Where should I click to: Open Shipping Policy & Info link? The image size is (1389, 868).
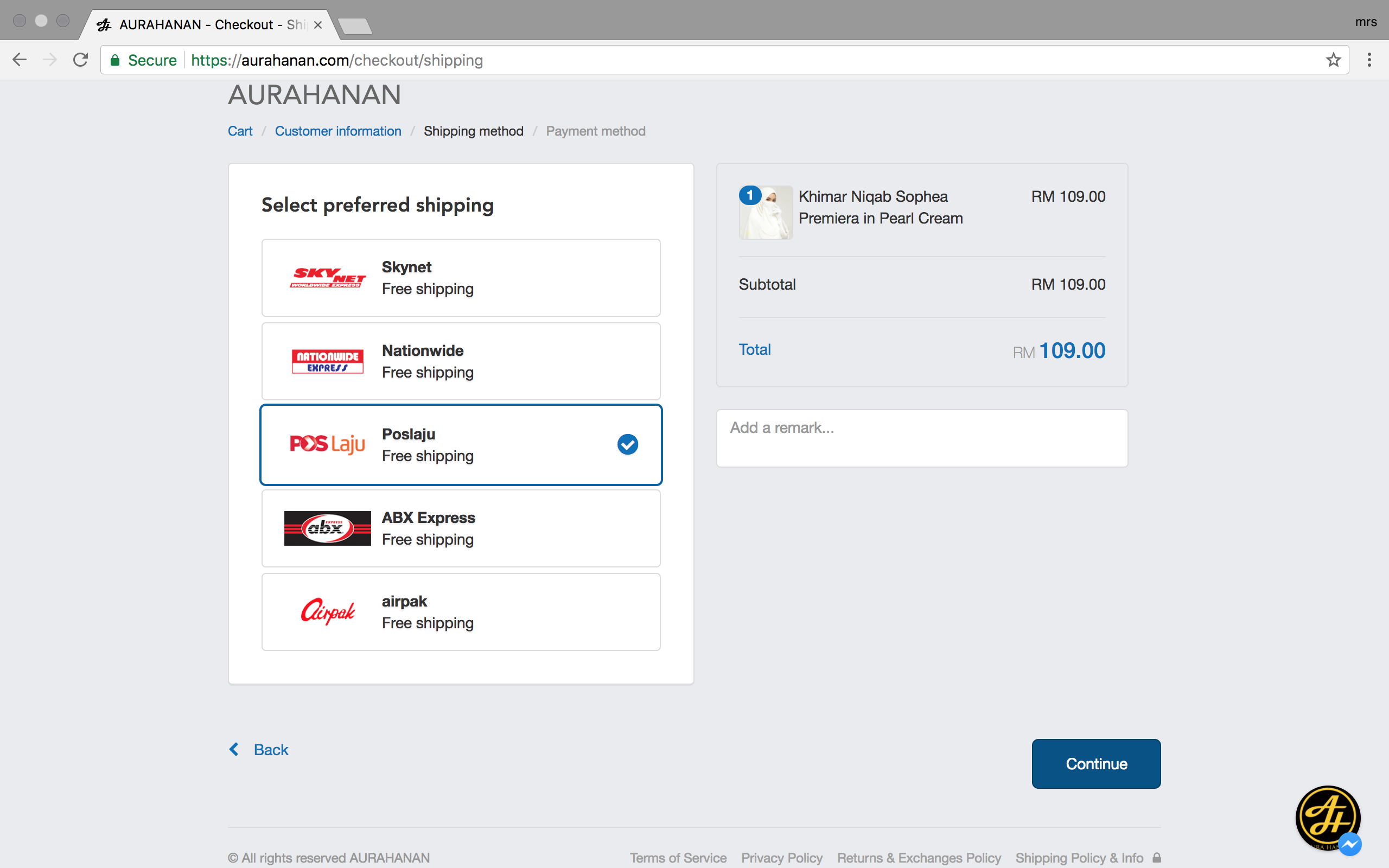[x=1080, y=858]
